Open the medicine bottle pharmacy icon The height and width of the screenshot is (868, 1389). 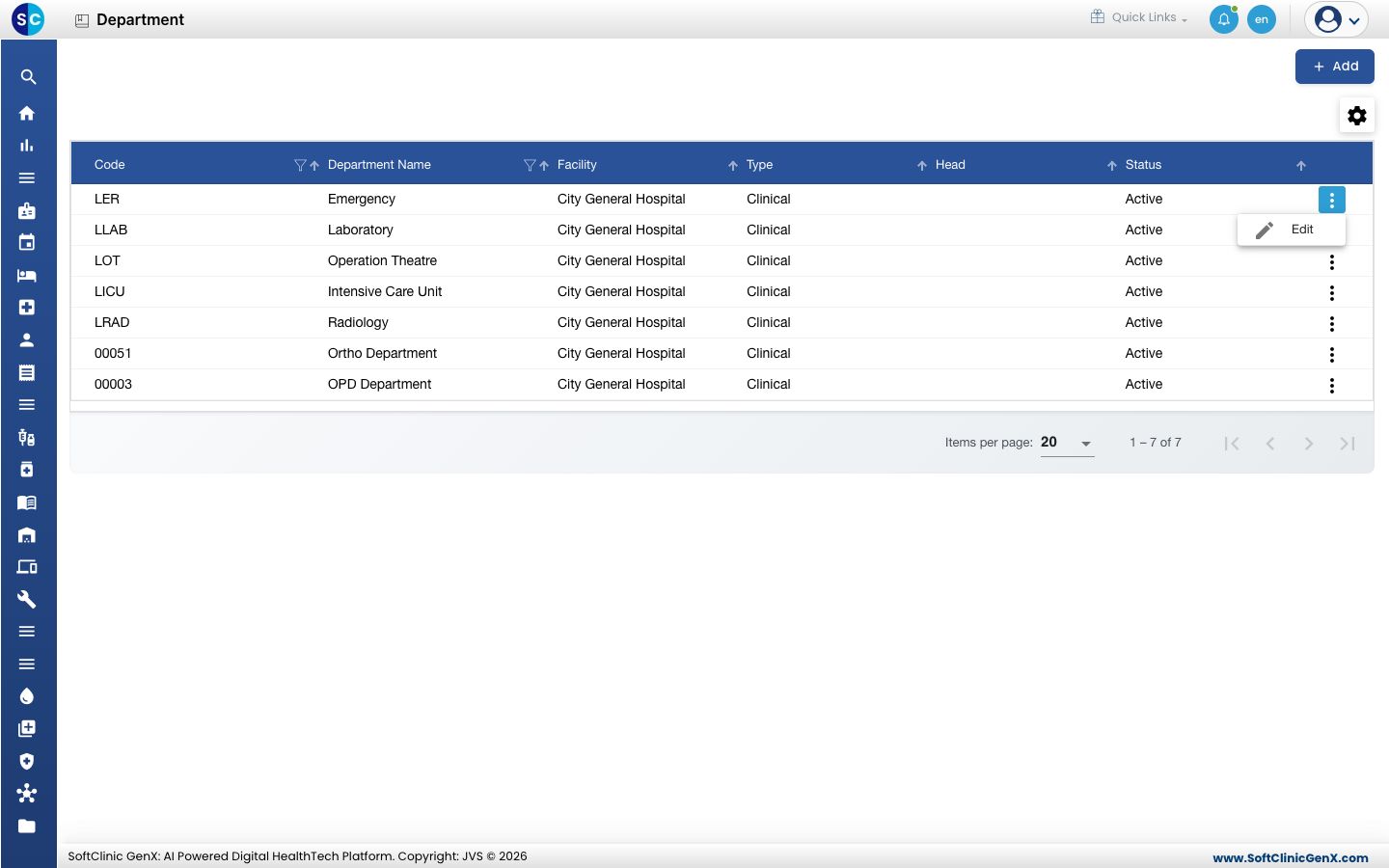[27, 470]
